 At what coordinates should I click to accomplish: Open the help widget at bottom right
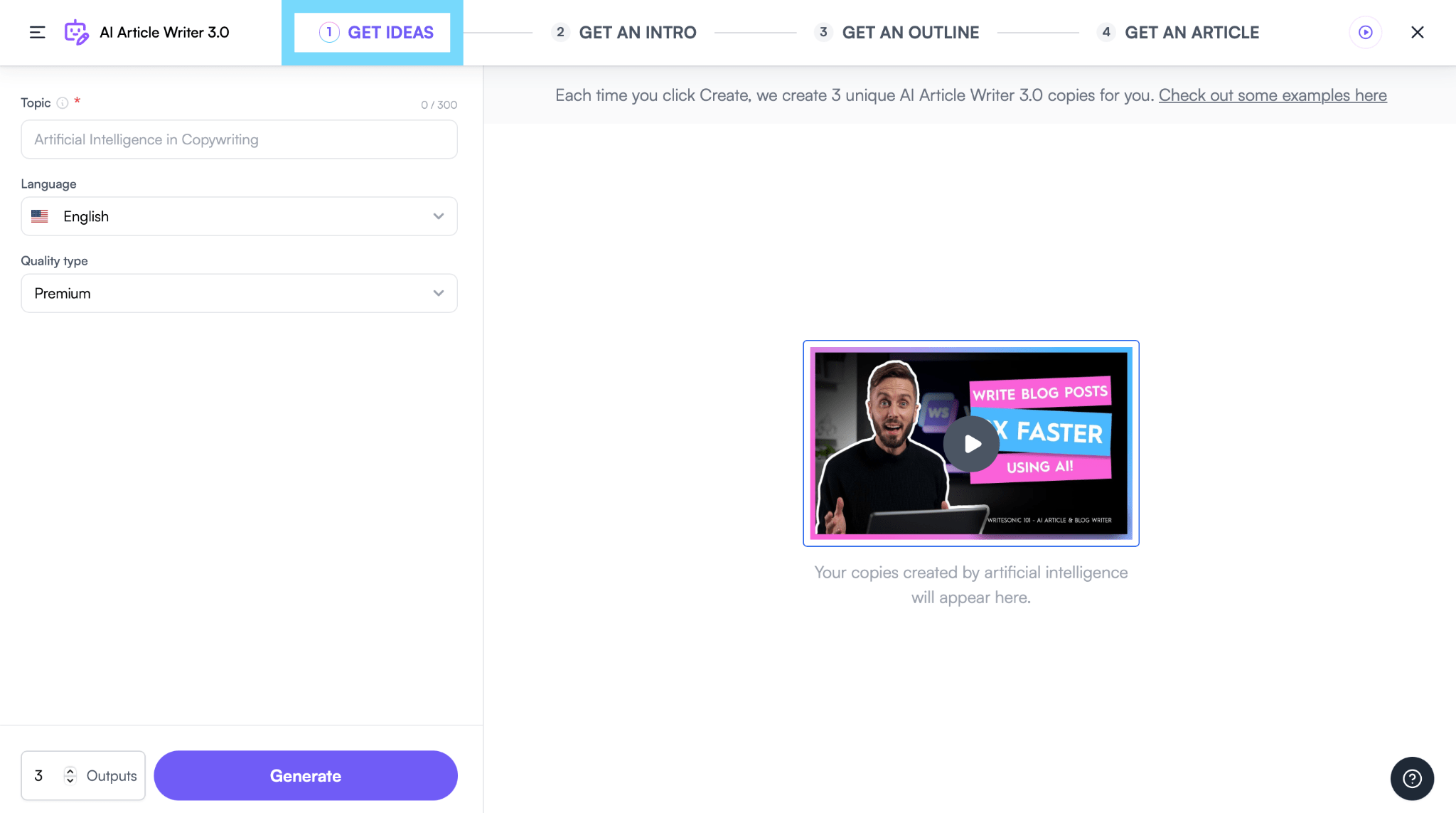(x=1412, y=778)
